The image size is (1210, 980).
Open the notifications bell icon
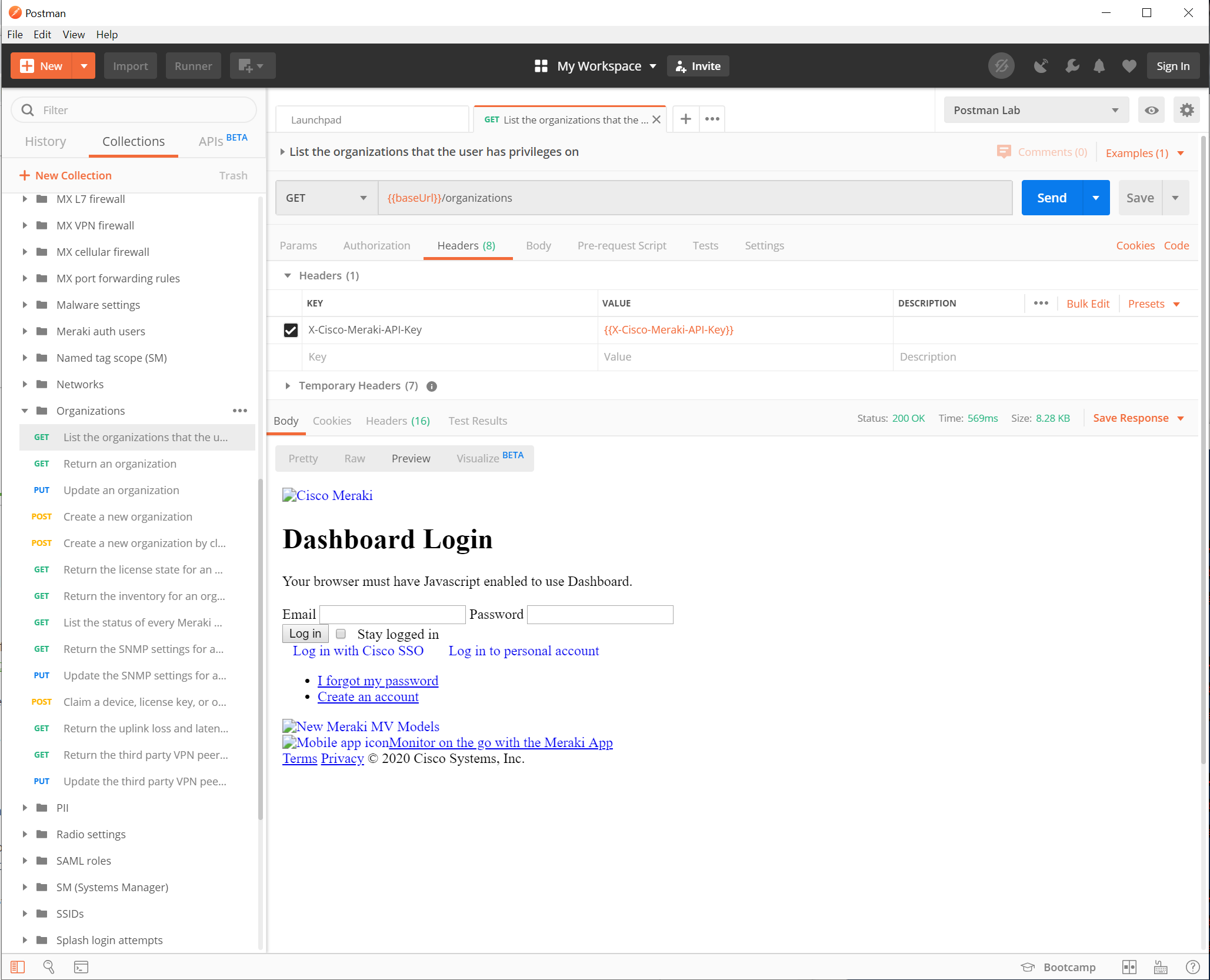tap(1099, 66)
